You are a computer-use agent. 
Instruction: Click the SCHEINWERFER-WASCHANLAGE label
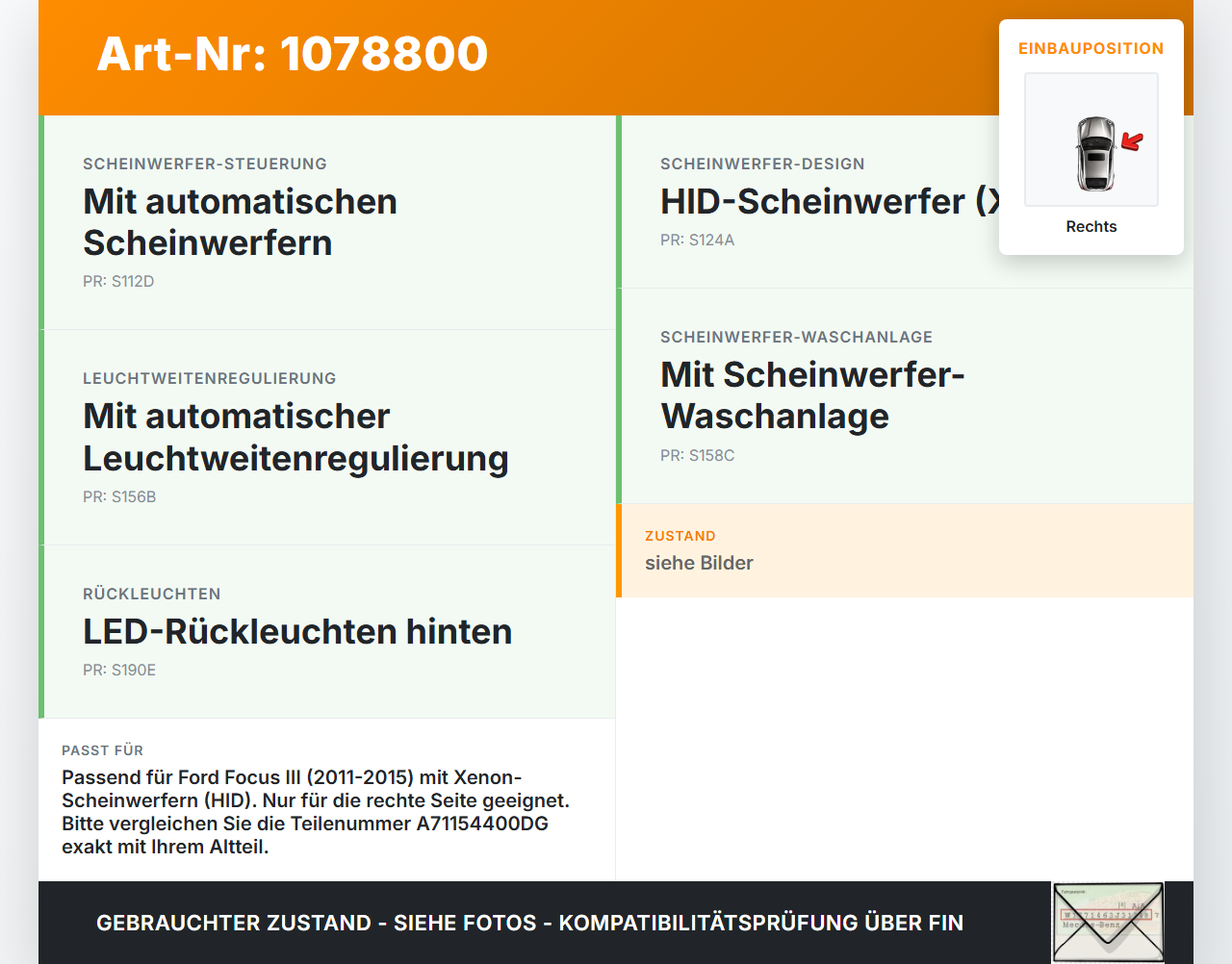point(796,338)
